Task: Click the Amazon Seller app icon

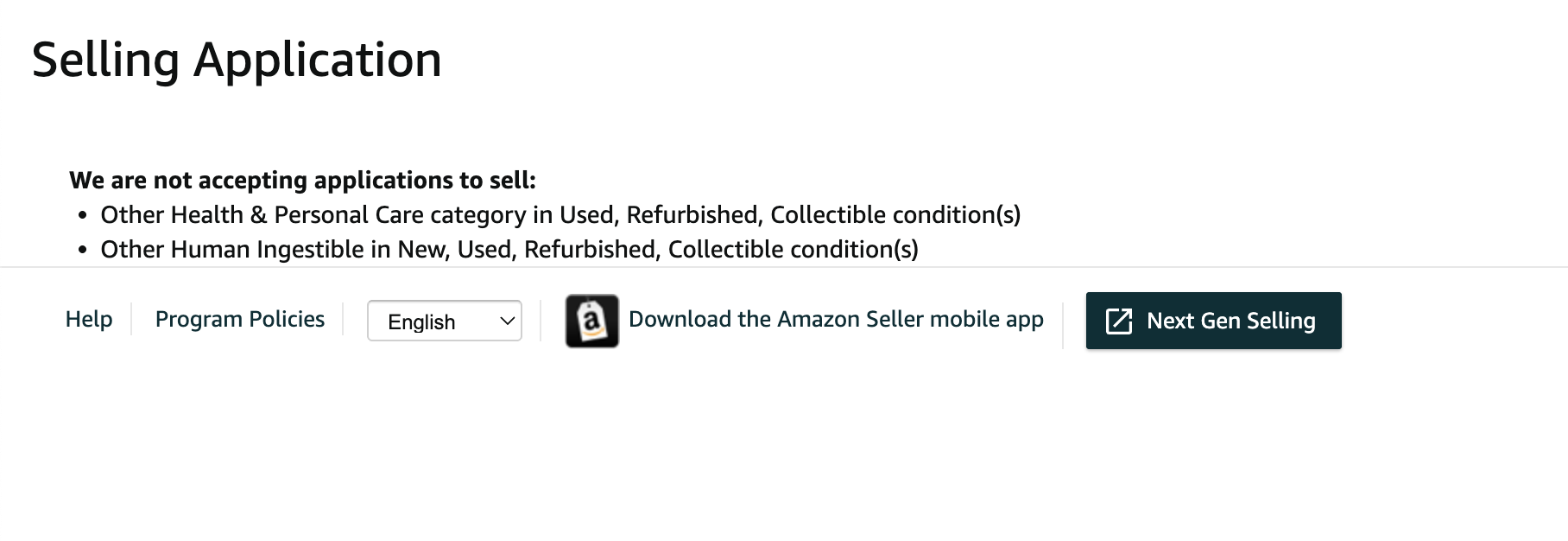Action: click(x=591, y=321)
